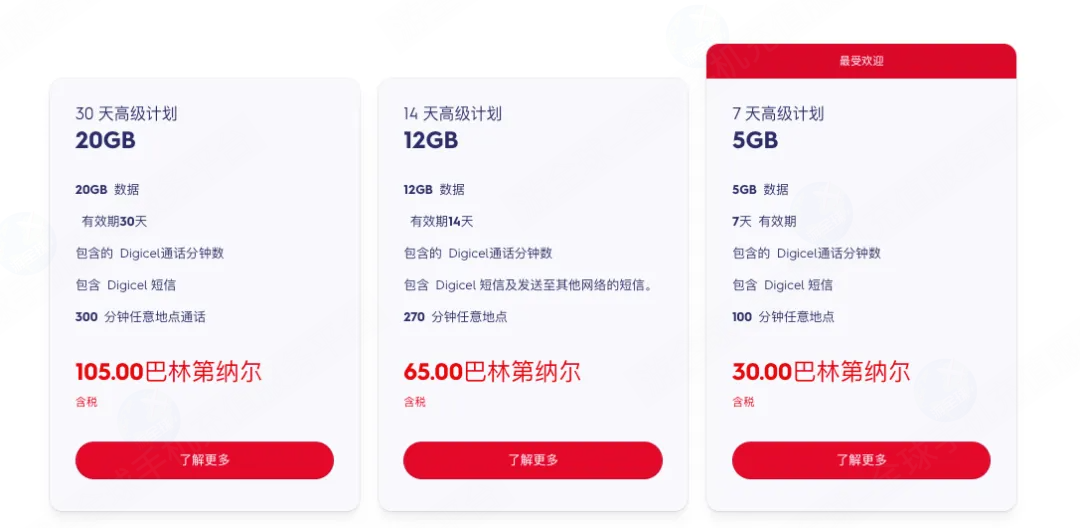
Task: Select the large 5GB heading
Action: point(755,141)
